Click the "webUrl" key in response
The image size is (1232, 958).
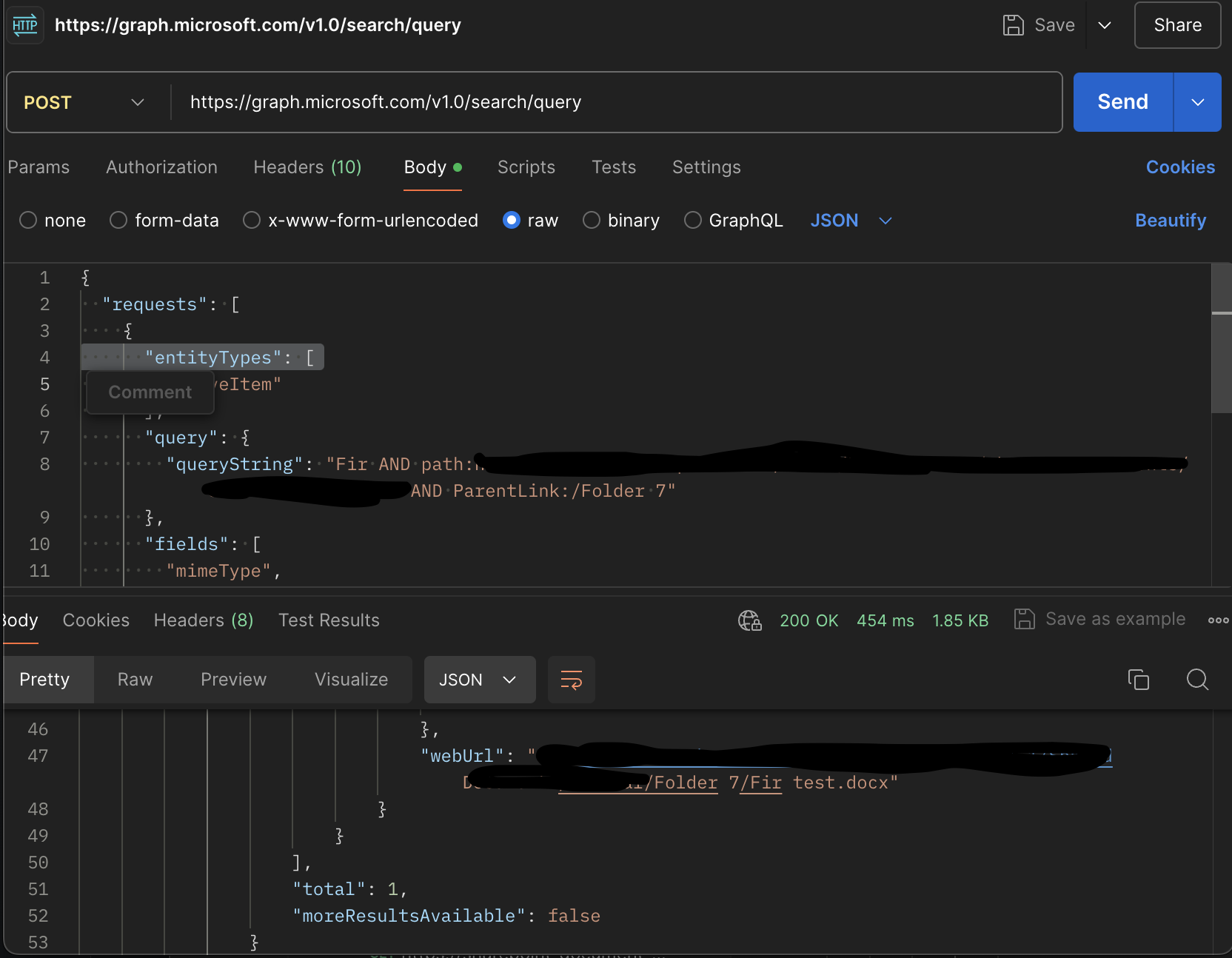(462, 756)
